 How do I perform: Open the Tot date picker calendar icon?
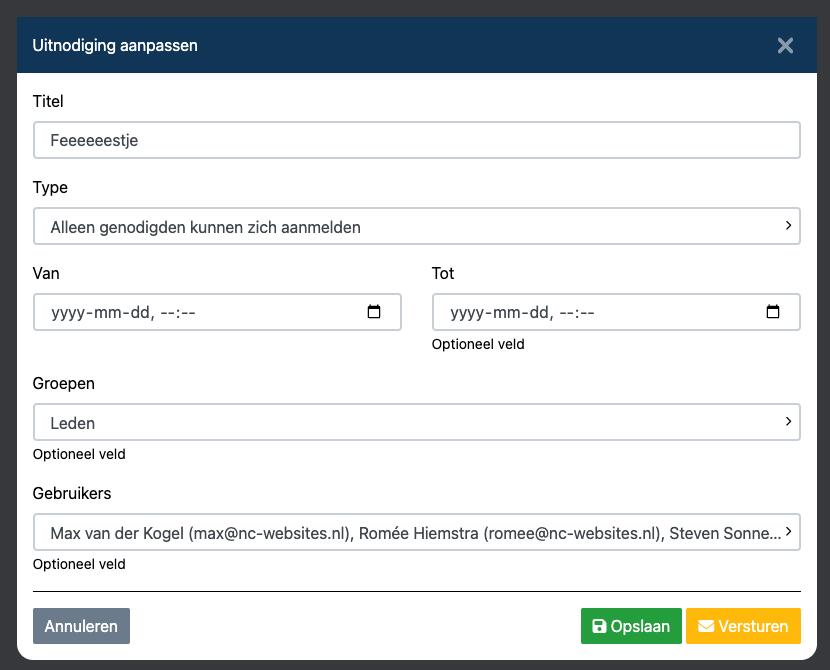[x=773, y=312]
